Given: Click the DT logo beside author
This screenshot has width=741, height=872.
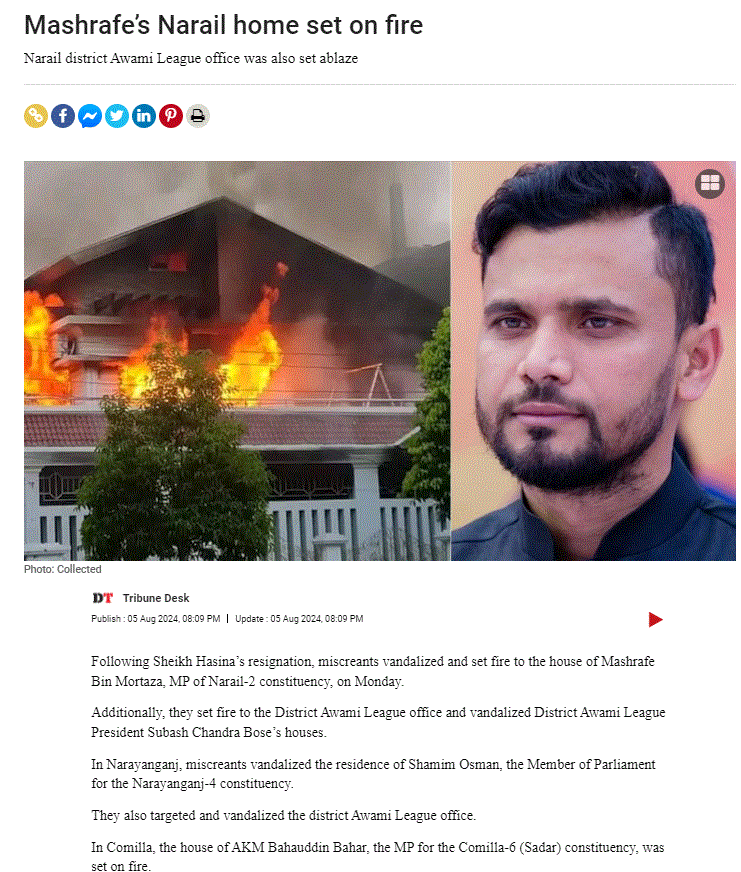Looking at the screenshot, I should [102, 598].
